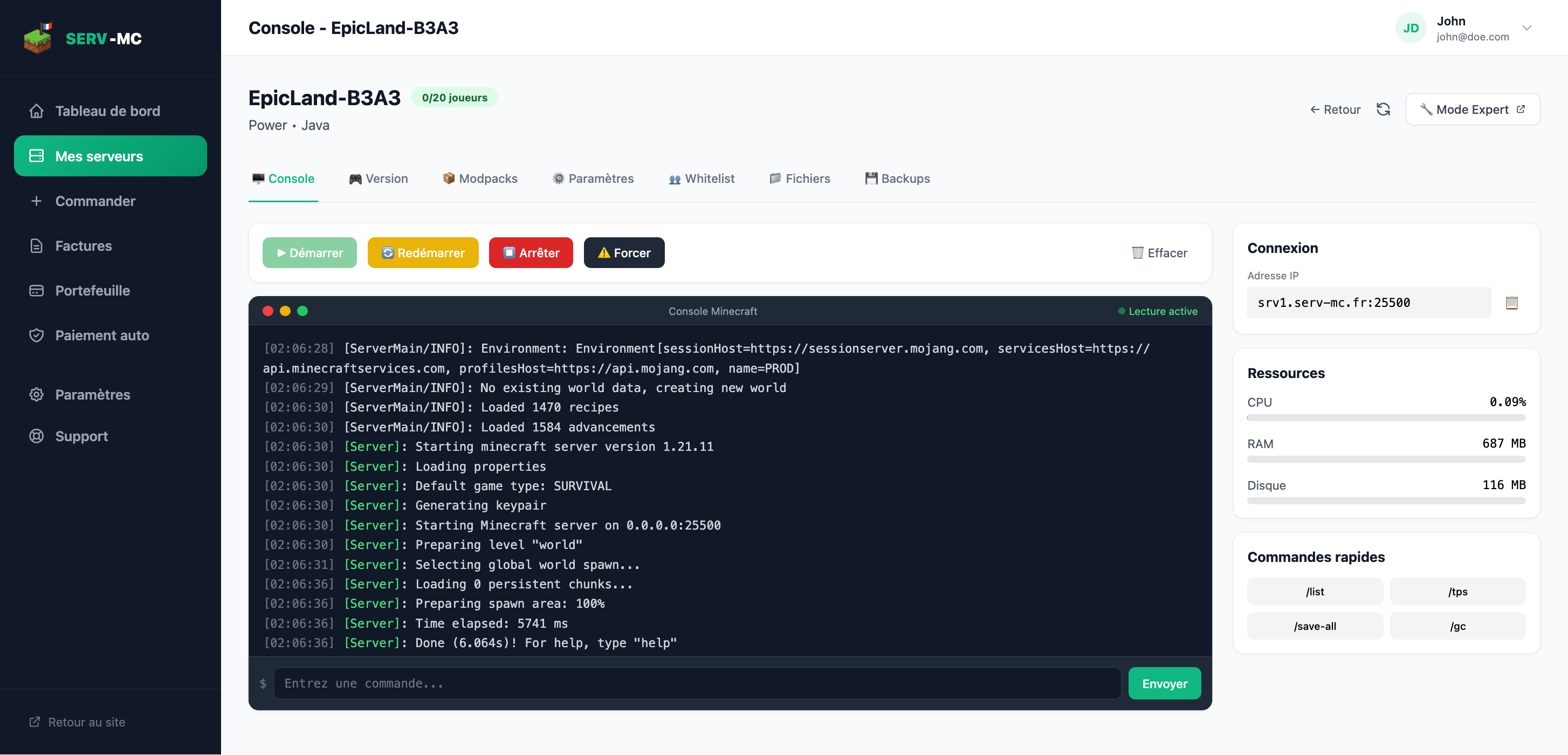This screenshot has height=755, width=1568.
Task: Follow the Retour au site link
Action: (77, 722)
